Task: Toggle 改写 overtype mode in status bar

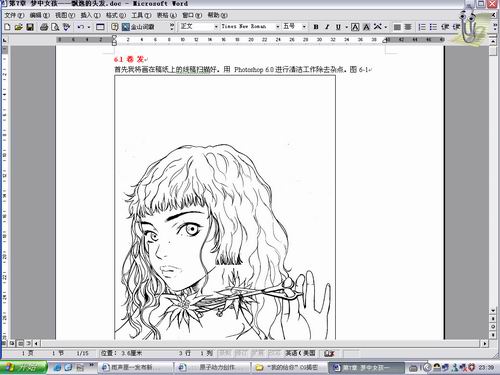Action: pos(275,353)
